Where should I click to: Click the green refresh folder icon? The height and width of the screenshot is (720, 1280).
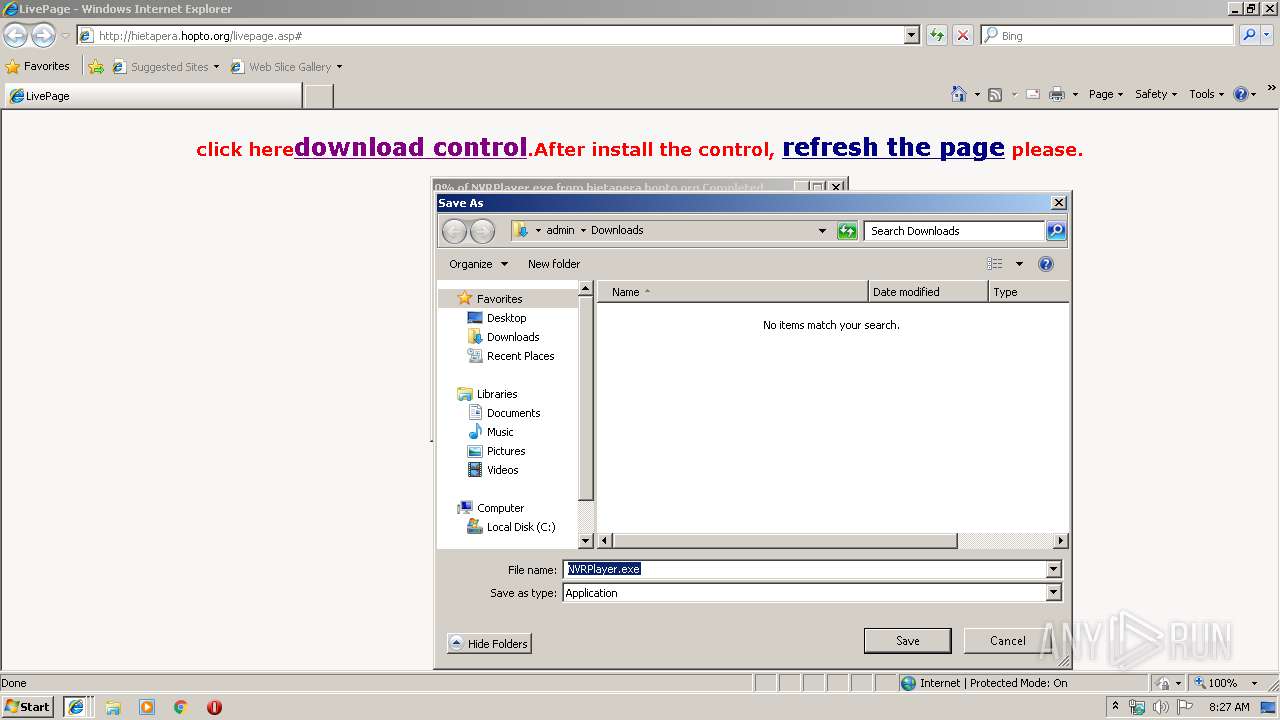coord(847,231)
